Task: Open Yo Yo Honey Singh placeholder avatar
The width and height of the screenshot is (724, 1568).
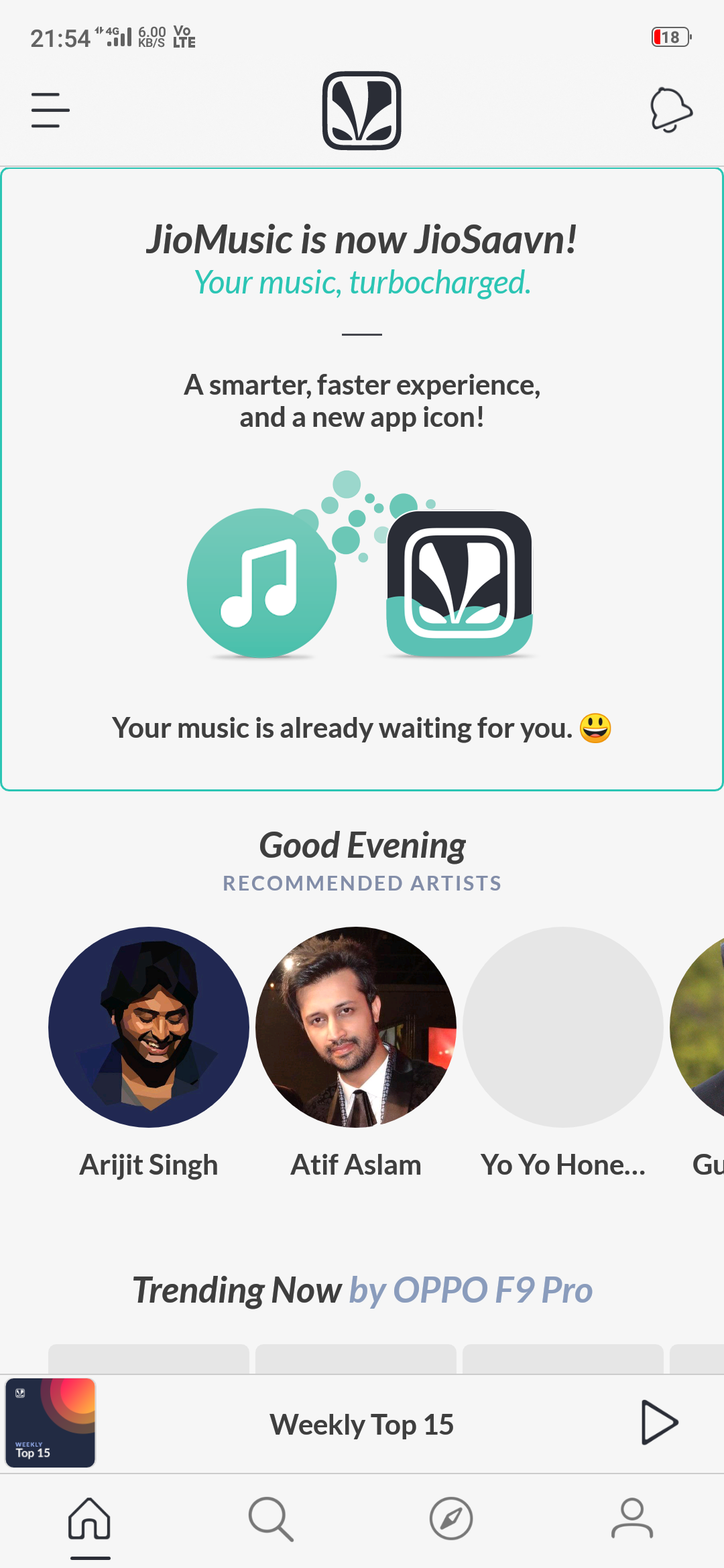Action: 563,1027
